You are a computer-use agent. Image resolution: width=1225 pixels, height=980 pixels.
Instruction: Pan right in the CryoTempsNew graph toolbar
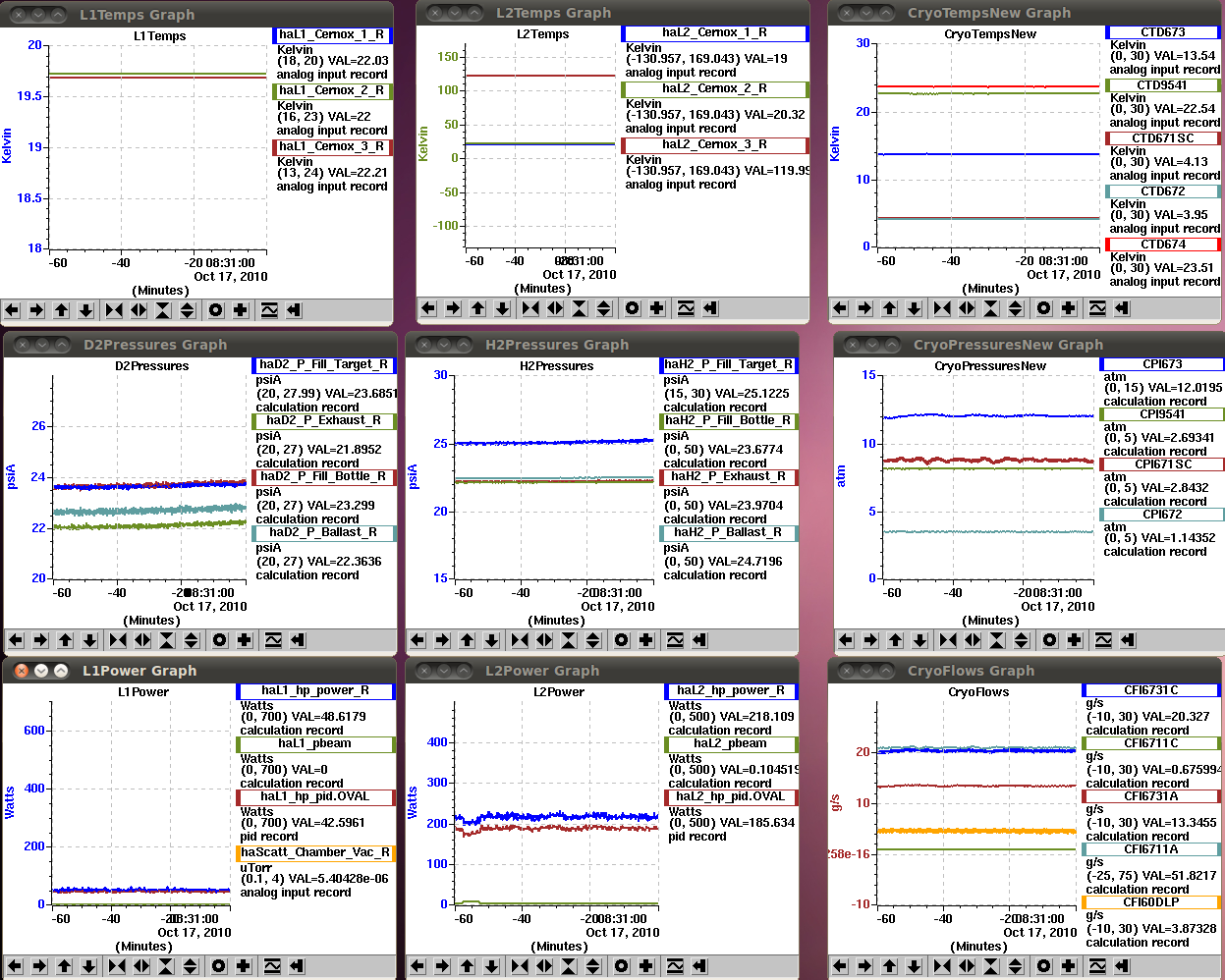click(x=864, y=308)
